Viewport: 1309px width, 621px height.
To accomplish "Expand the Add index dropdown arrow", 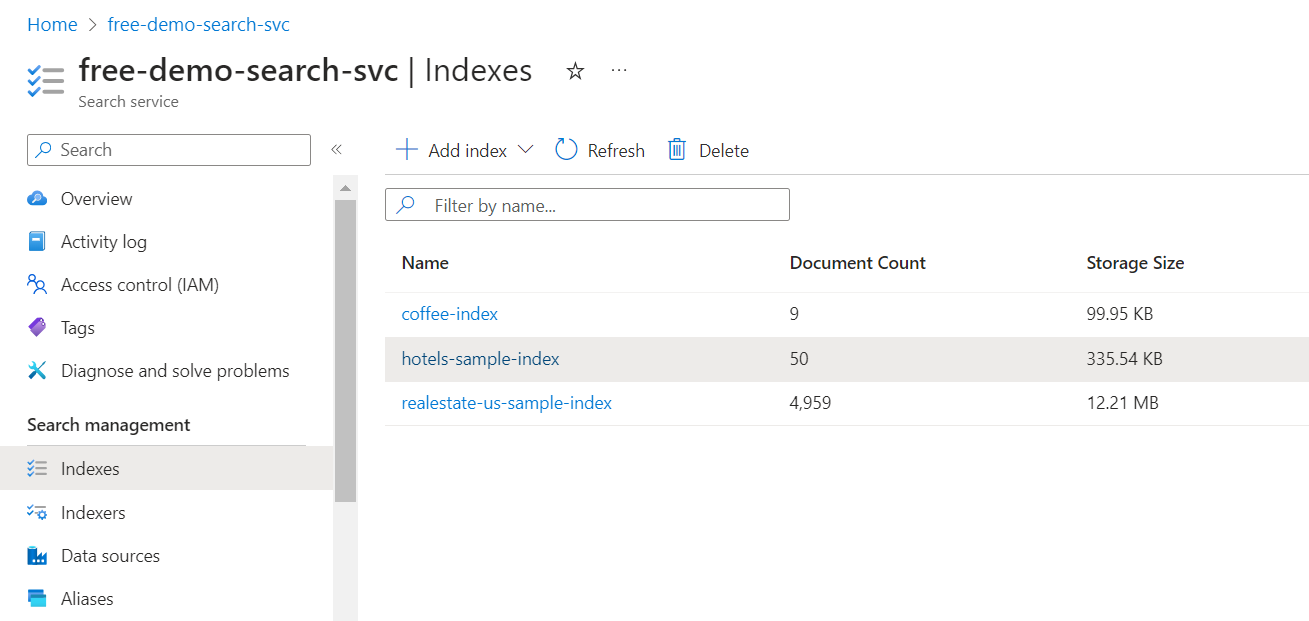I will pyautogui.click(x=526, y=150).
